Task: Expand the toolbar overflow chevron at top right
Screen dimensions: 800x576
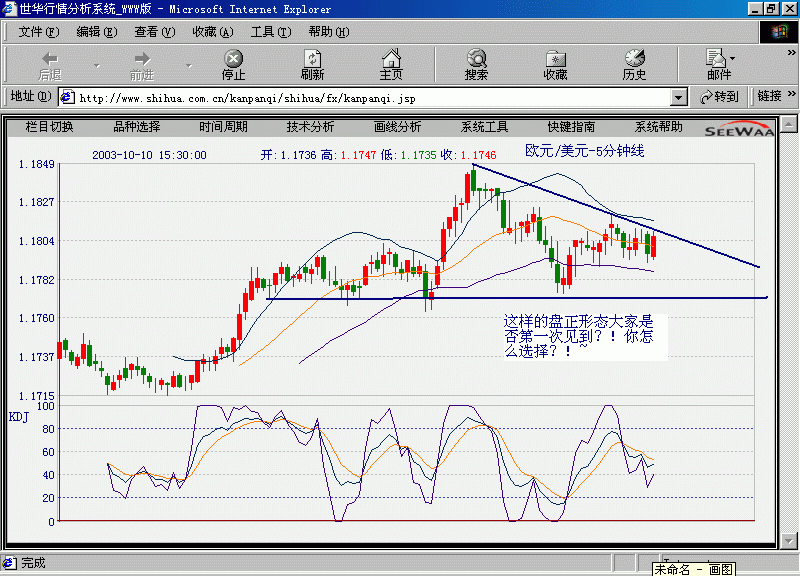Action: (791, 53)
